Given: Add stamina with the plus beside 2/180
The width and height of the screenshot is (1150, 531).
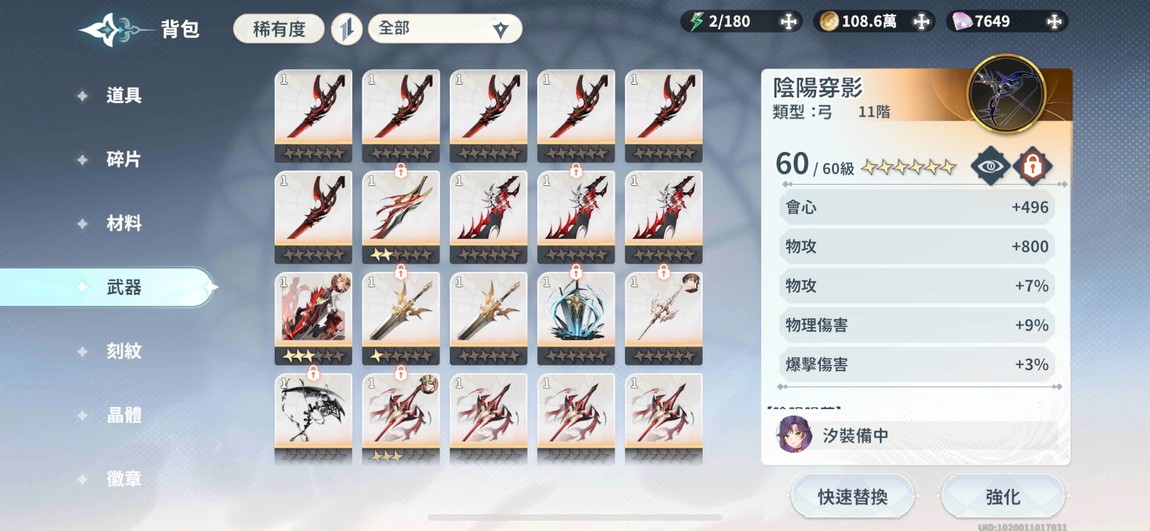Looking at the screenshot, I should tap(788, 21).
